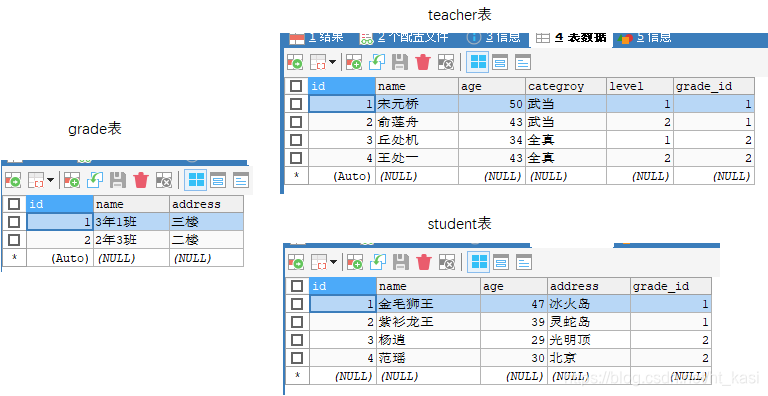The height and width of the screenshot is (396, 768).
Task: Click the export icon in student table toolbar
Action: 296,262
